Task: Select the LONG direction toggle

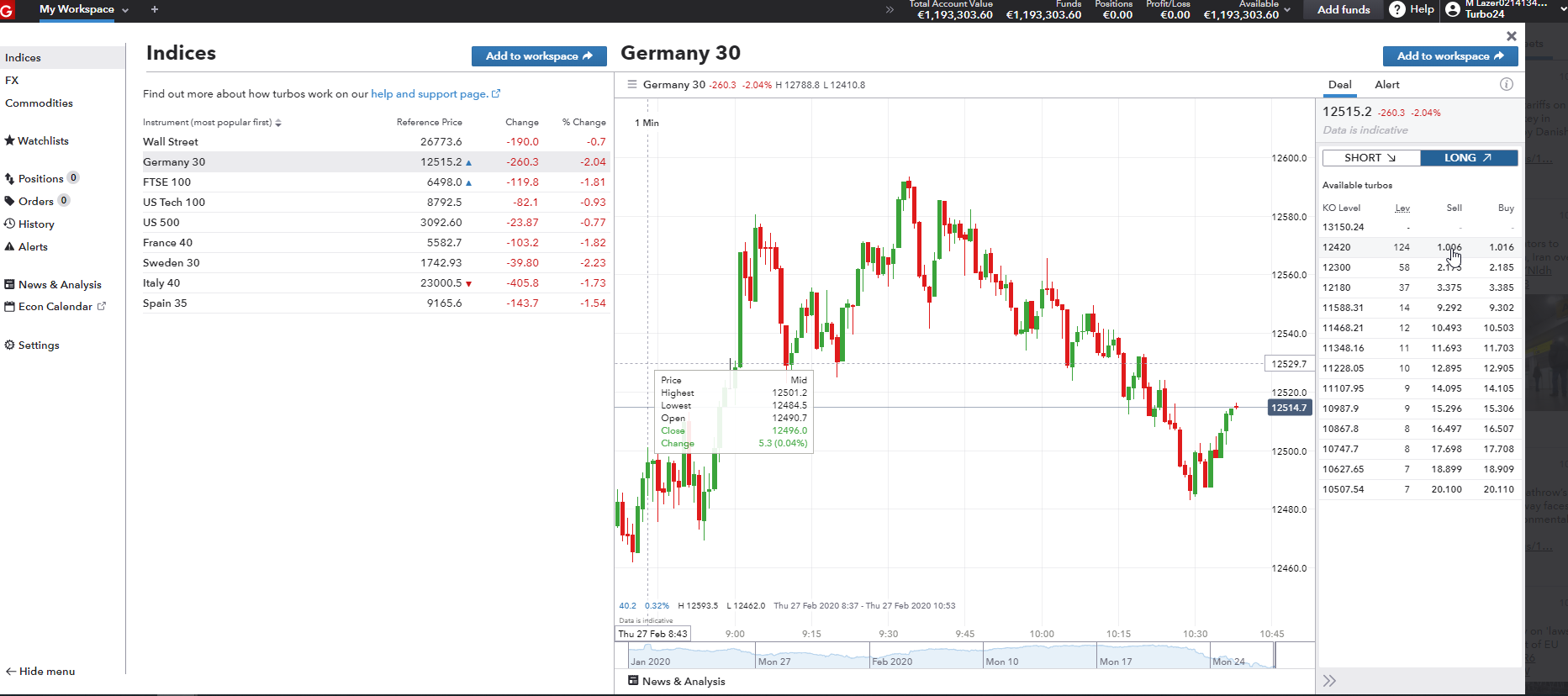Action: pyautogui.click(x=1468, y=158)
